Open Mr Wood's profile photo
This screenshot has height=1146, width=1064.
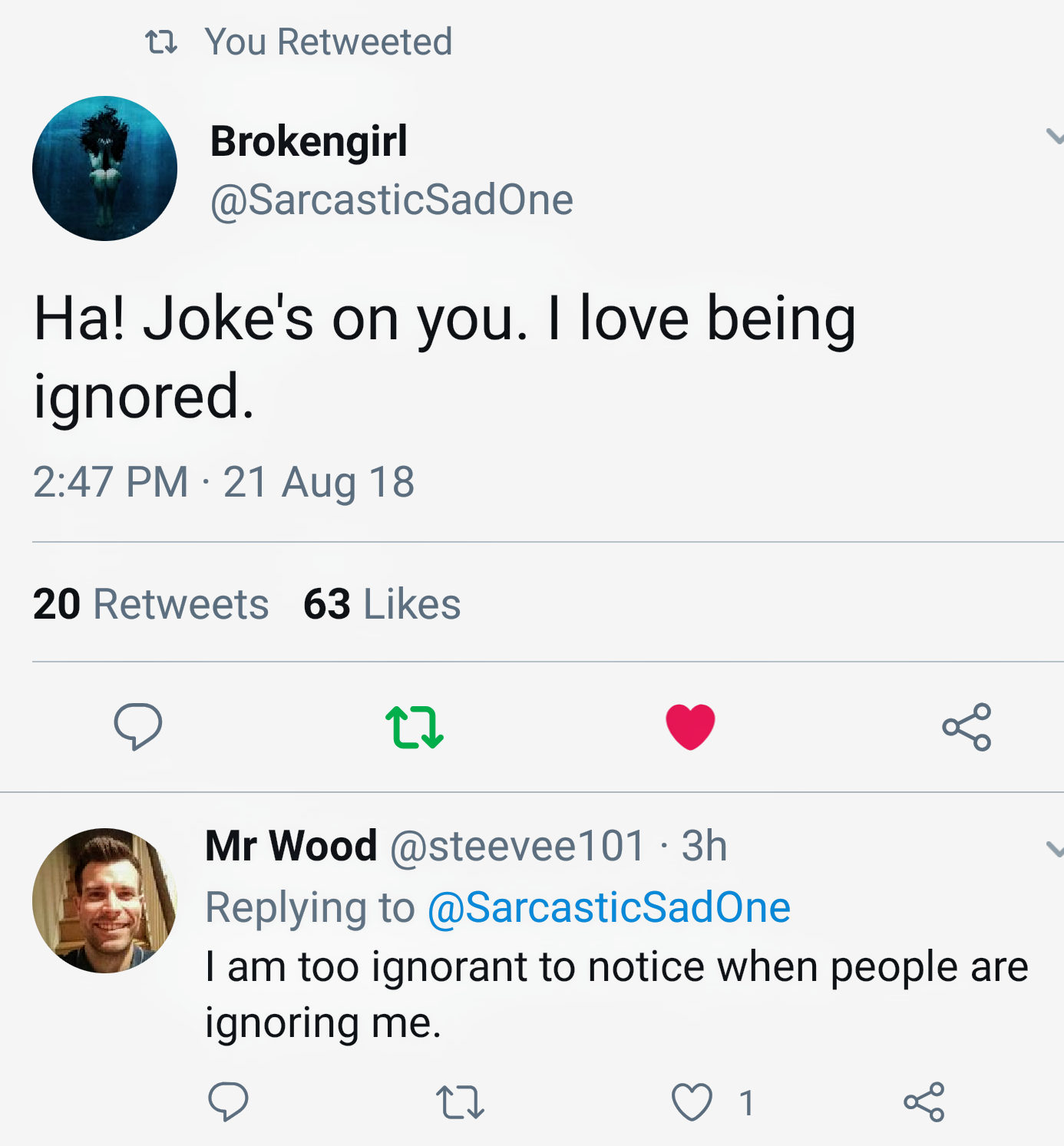click(105, 900)
